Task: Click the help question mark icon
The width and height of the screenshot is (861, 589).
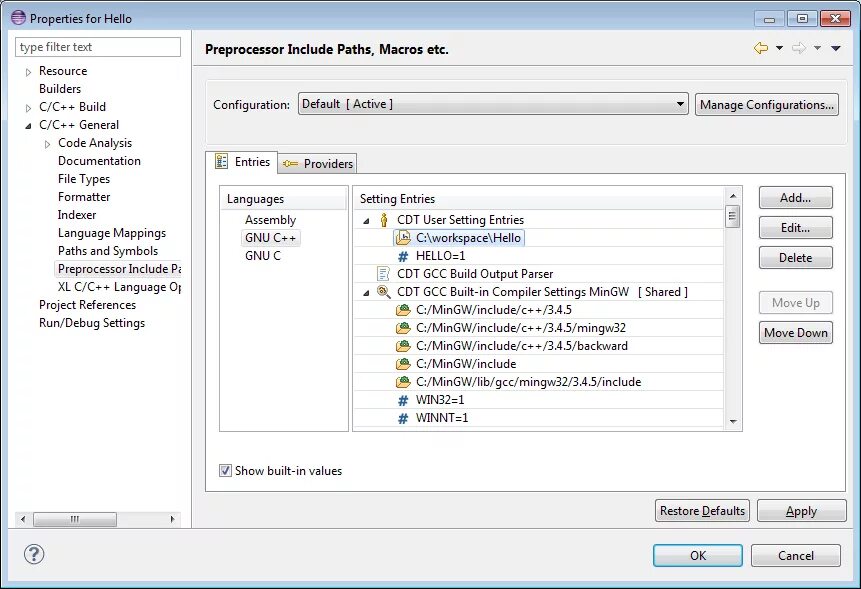Action: pos(34,554)
